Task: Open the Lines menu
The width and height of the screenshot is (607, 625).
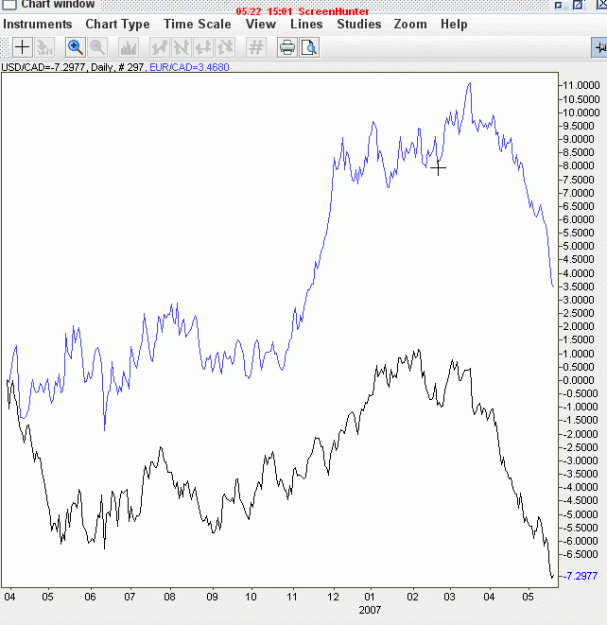Action: click(306, 24)
